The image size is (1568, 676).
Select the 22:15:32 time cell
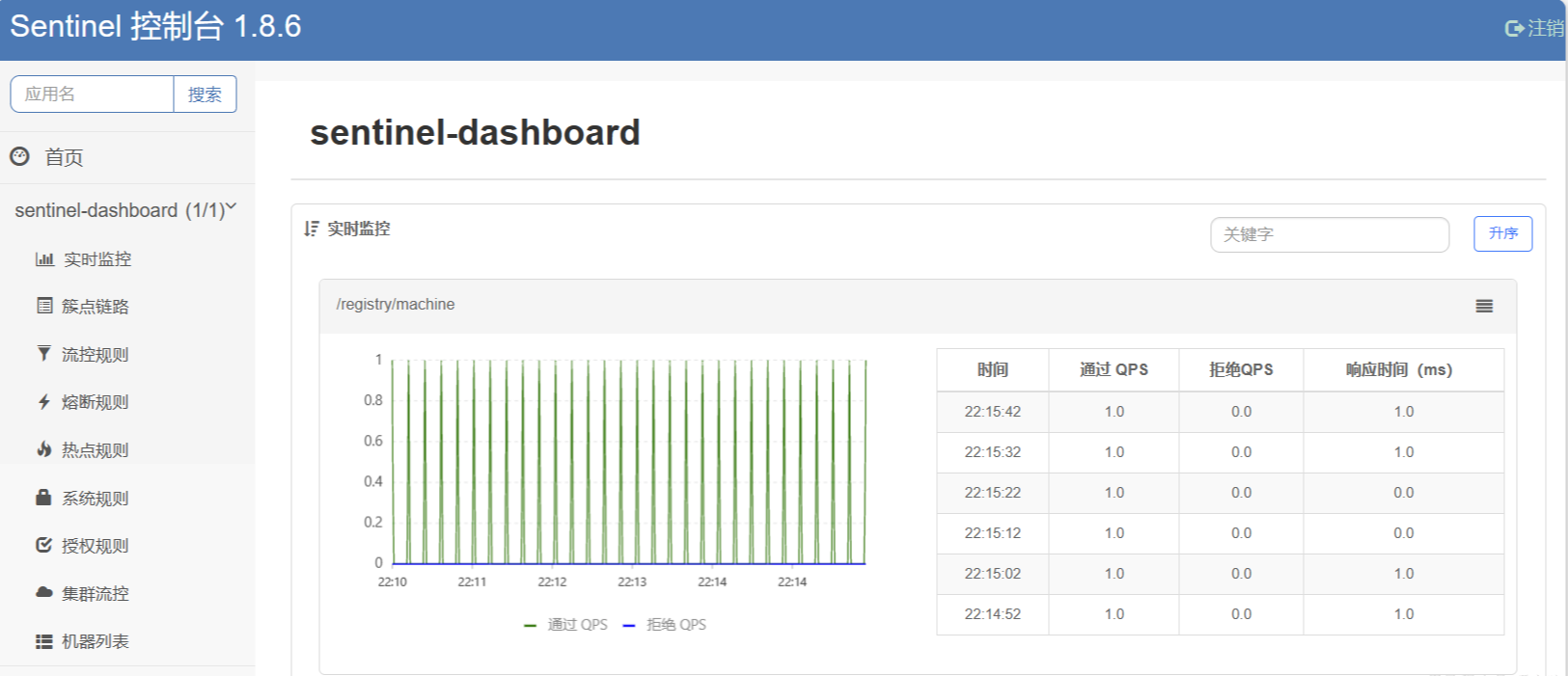click(x=993, y=452)
